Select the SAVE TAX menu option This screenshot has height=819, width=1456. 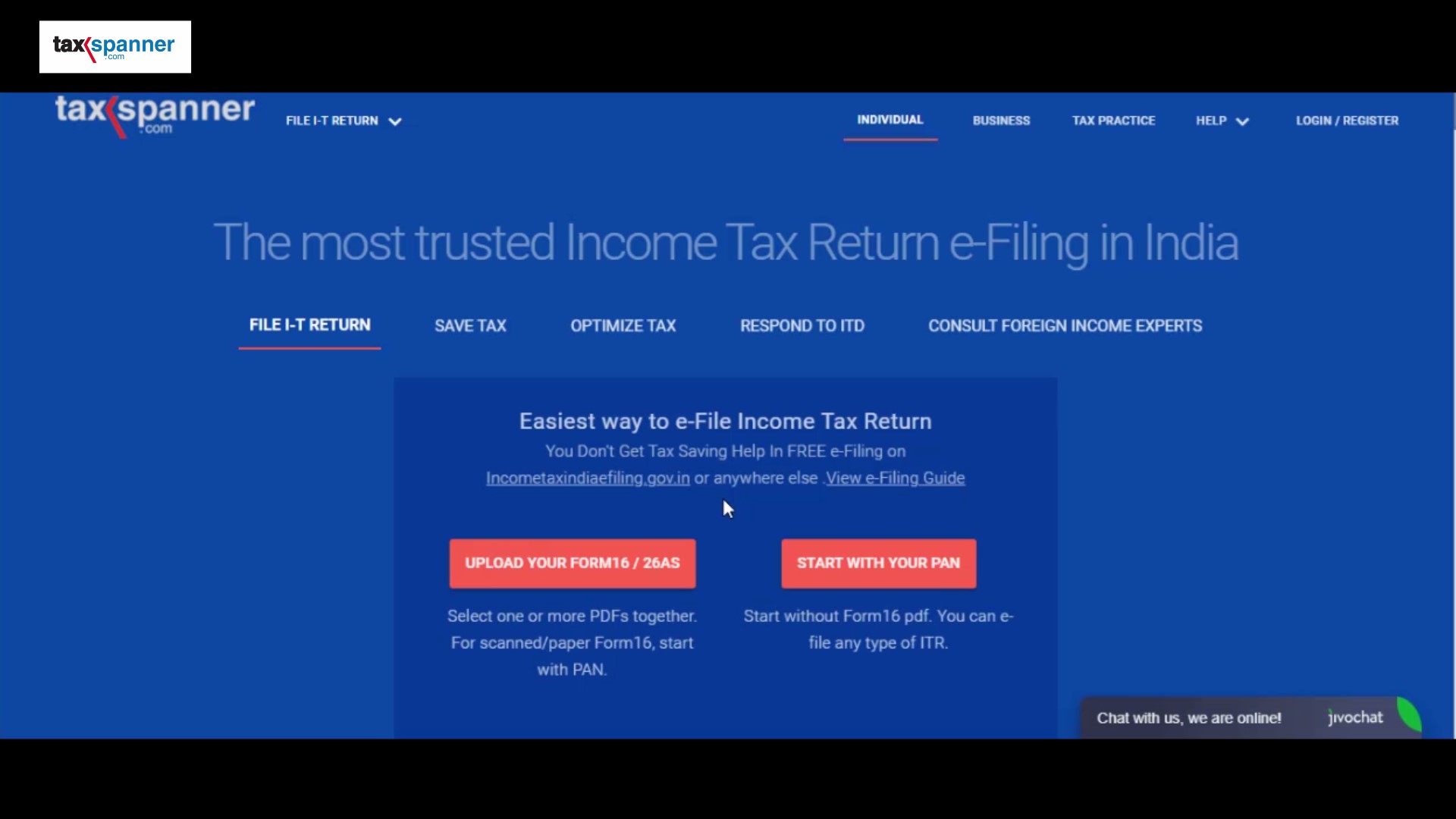click(470, 325)
